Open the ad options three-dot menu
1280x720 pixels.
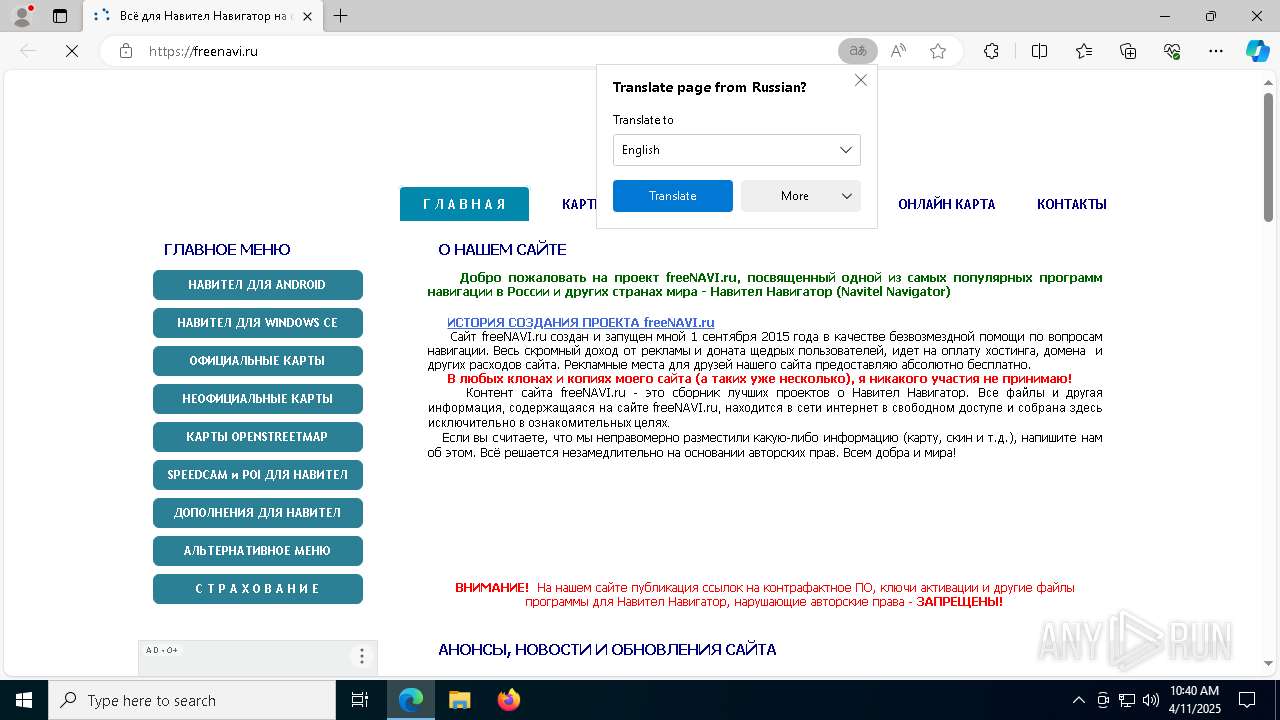[x=362, y=656]
